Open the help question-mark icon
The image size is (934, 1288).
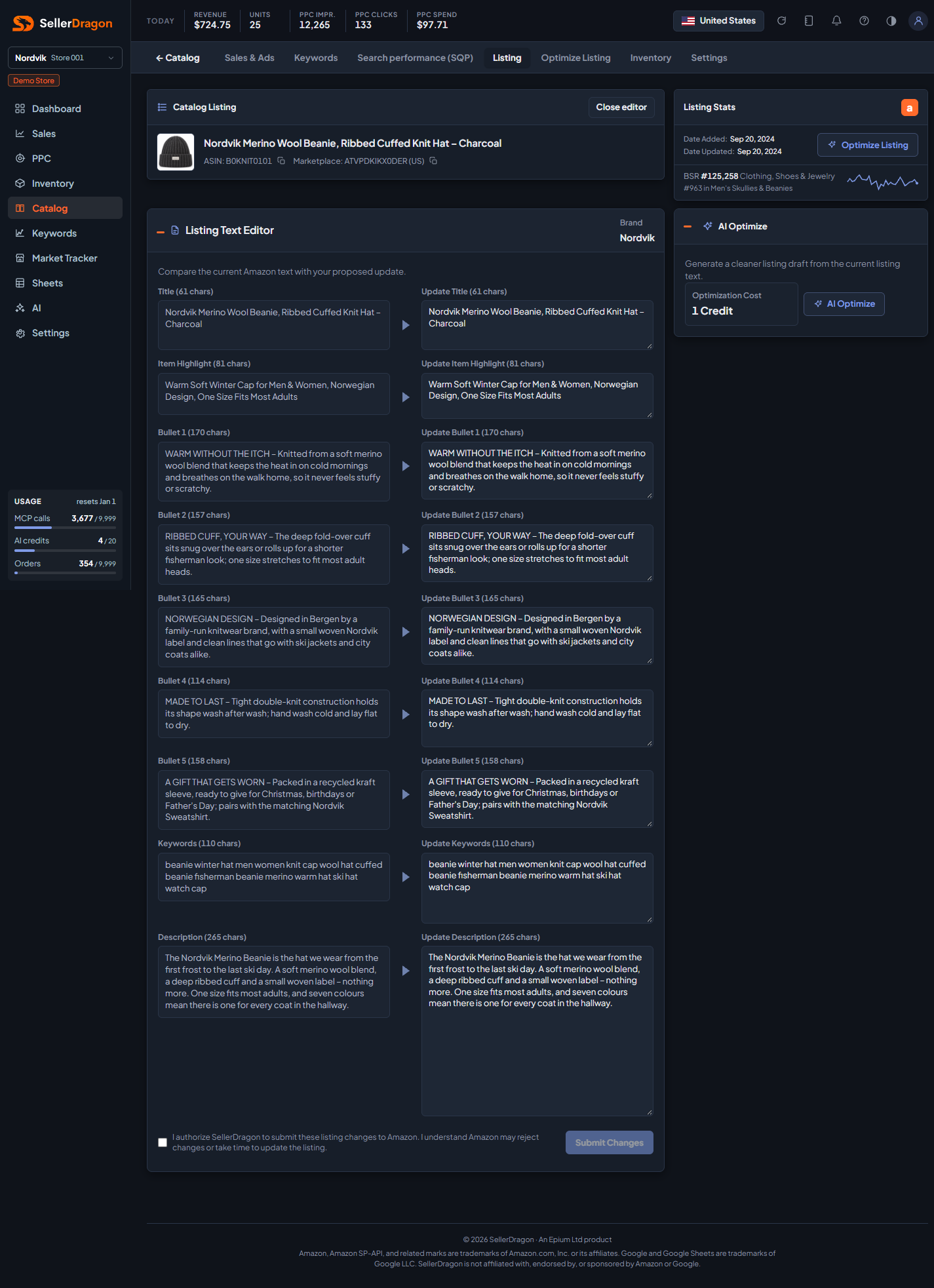click(x=864, y=21)
